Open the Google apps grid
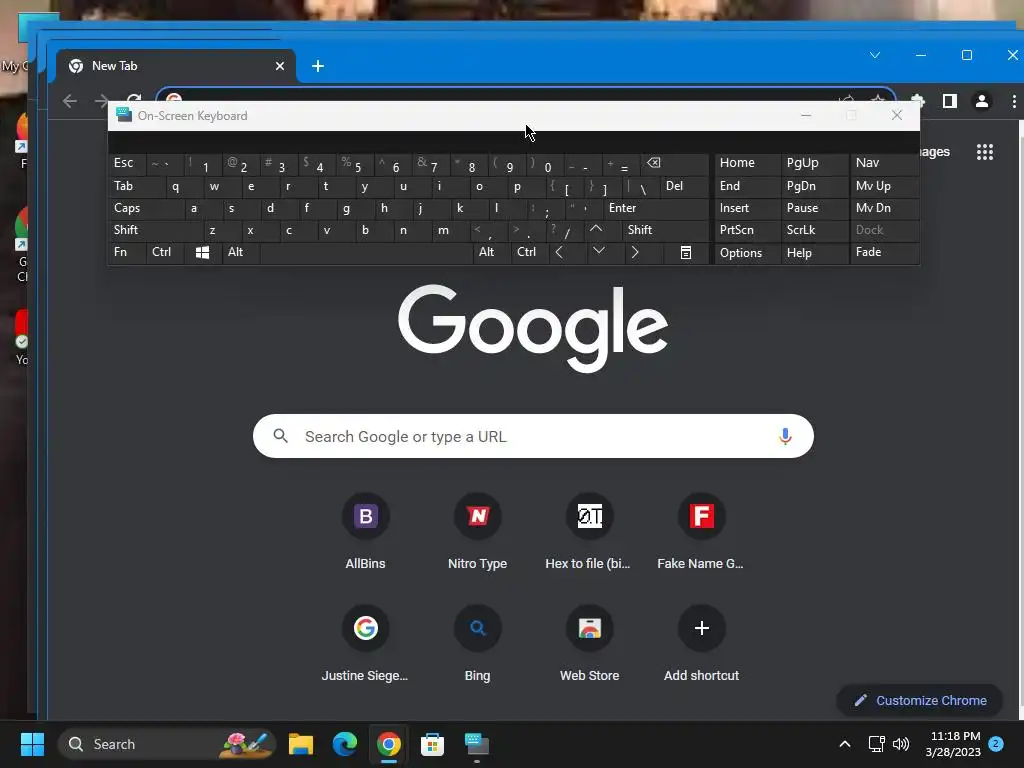 (985, 152)
